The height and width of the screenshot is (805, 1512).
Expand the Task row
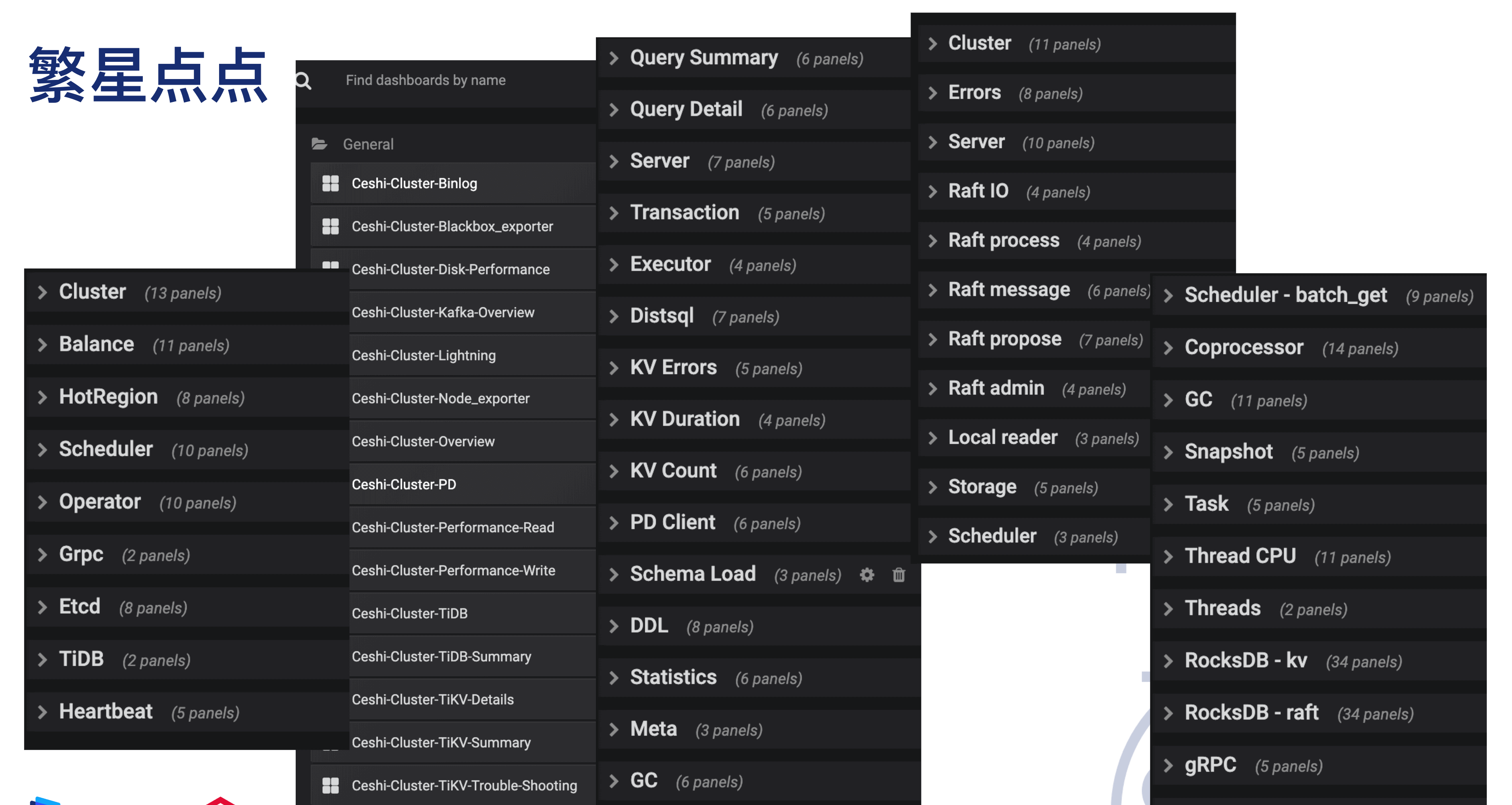click(x=1319, y=504)
